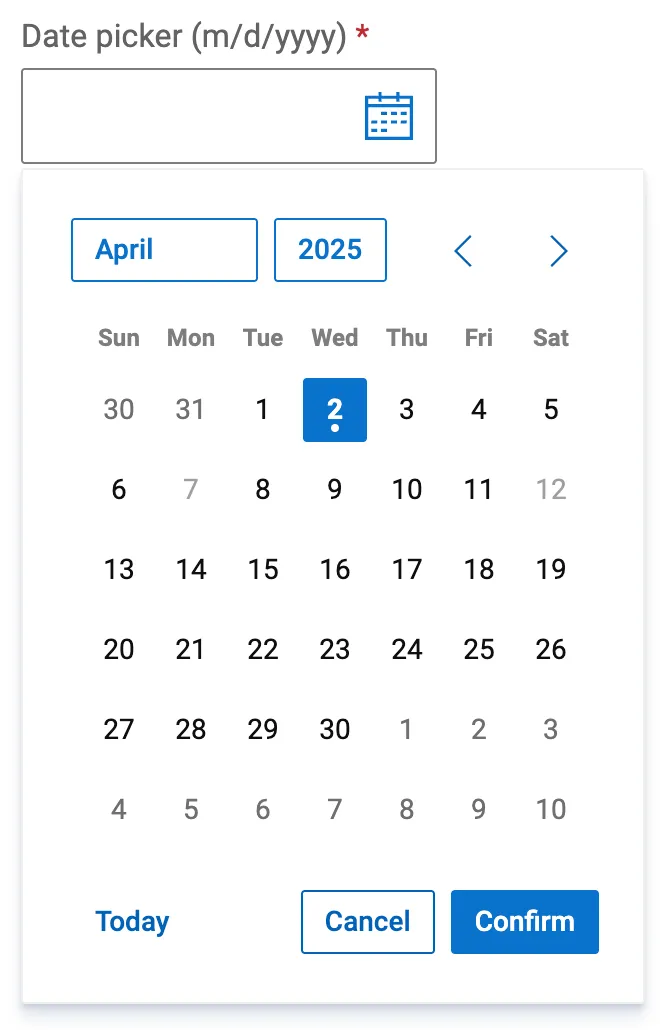672x1030 pixels.
Task: Open the 2025 year dropdown
Action: (x=330, y=250)
